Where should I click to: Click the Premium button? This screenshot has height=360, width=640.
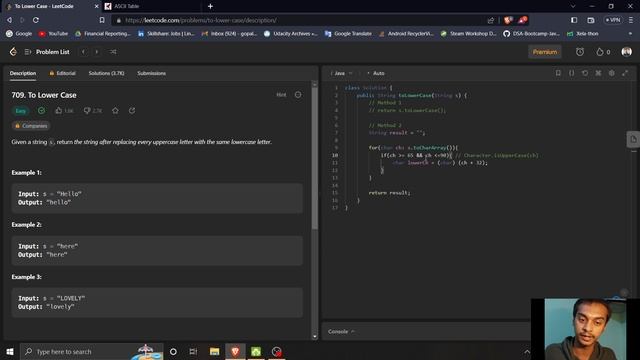tap(545, 52)
